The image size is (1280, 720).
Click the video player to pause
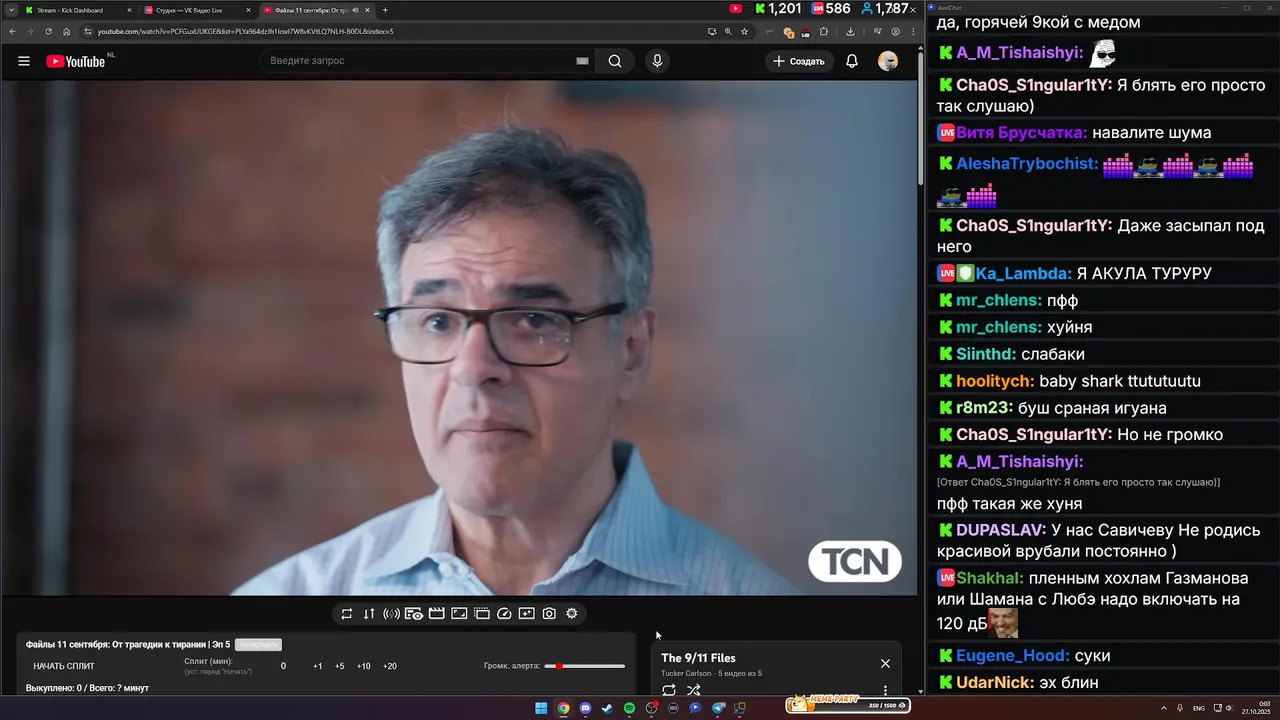click(x=459, y=338)
